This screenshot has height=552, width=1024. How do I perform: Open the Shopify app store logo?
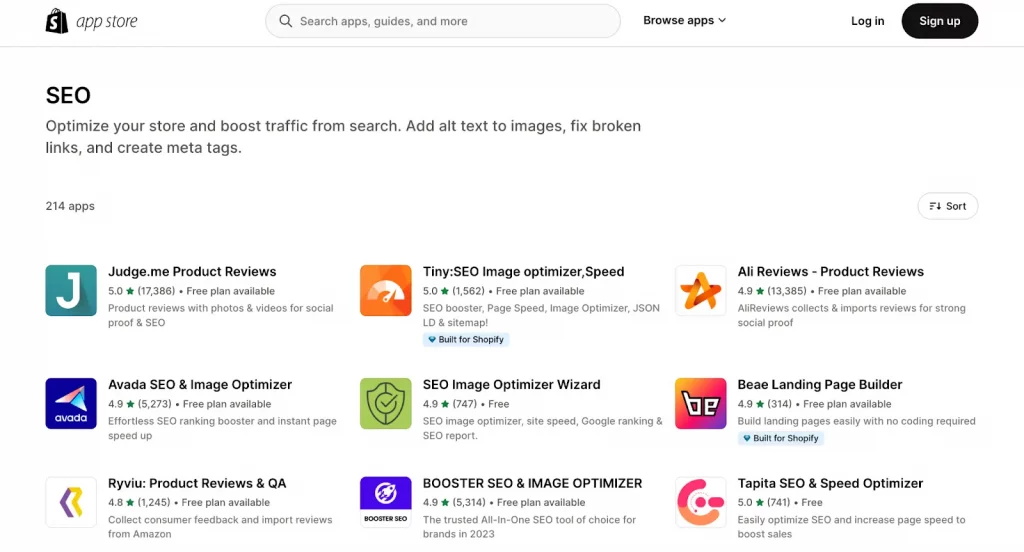(91, 21)
